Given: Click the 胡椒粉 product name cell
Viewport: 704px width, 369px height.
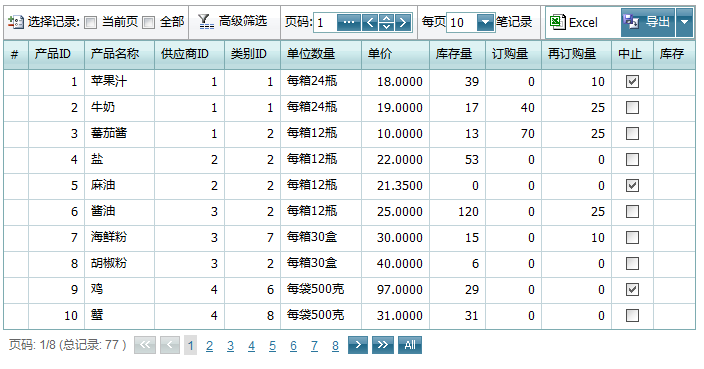Looking at the screenshot, I should pos(119,264).
